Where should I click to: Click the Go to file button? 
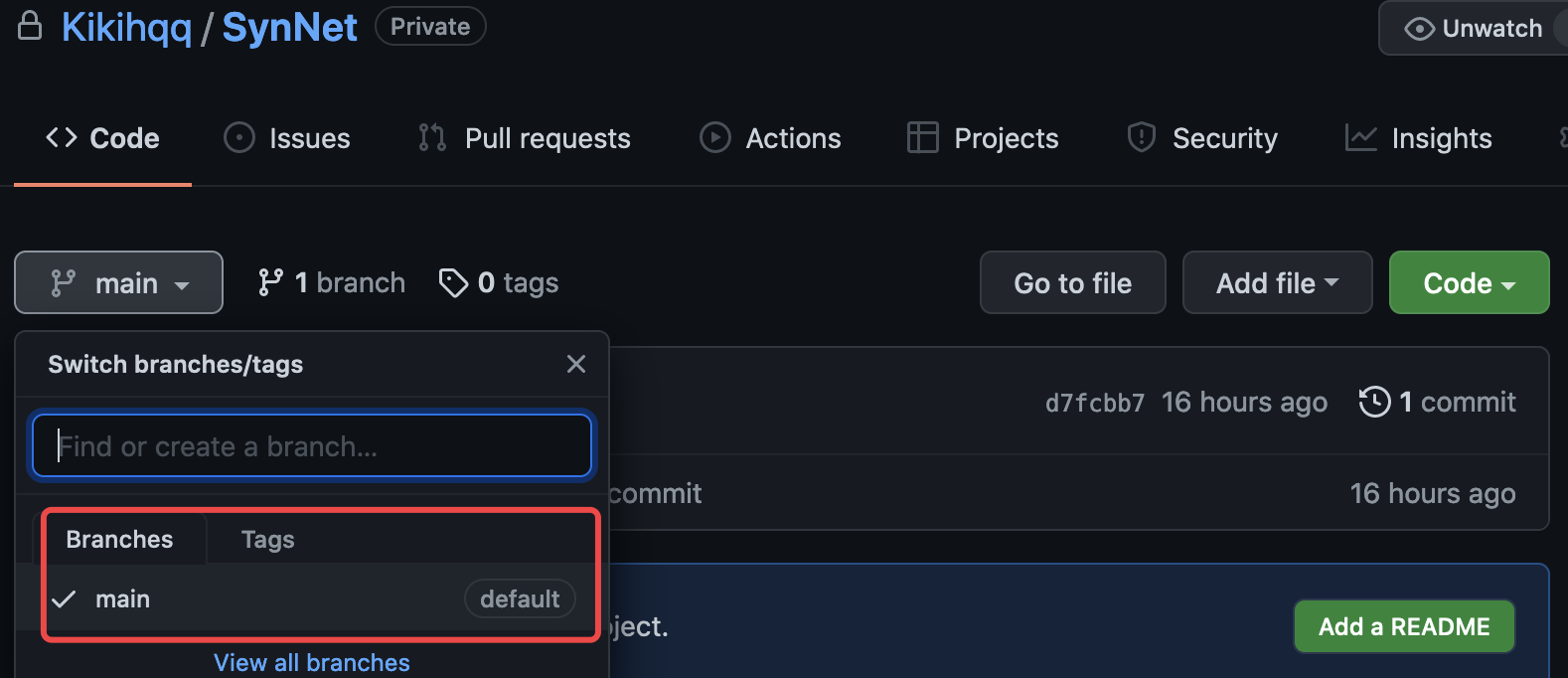point(1073,282)
